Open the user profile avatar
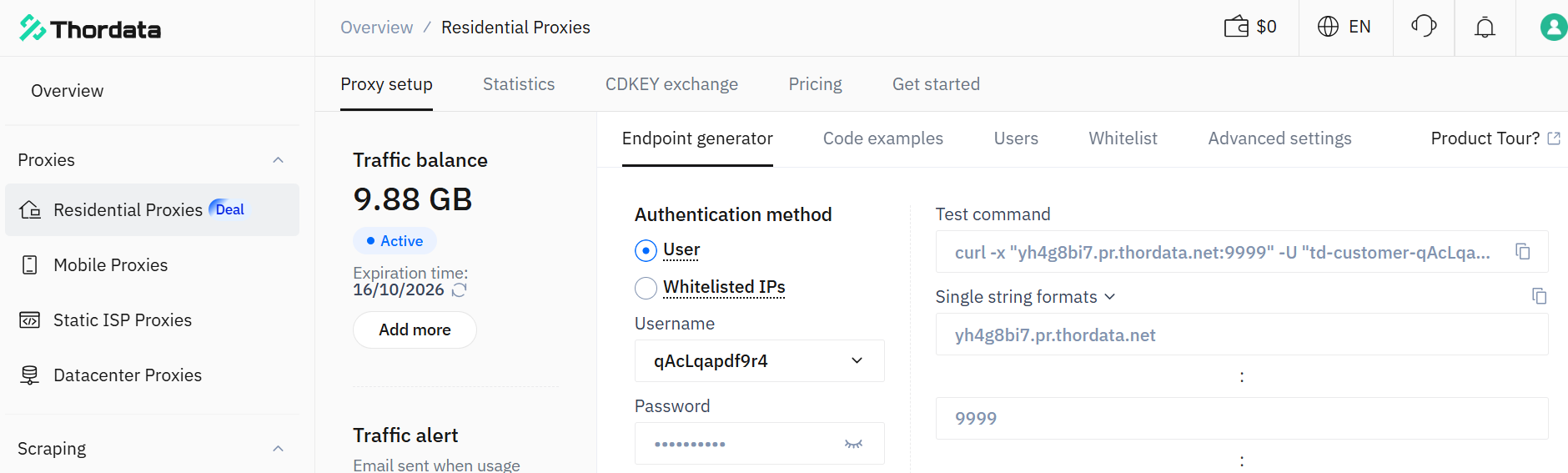The width and height of the screenshot is (1568, 473). [1553, 28]
